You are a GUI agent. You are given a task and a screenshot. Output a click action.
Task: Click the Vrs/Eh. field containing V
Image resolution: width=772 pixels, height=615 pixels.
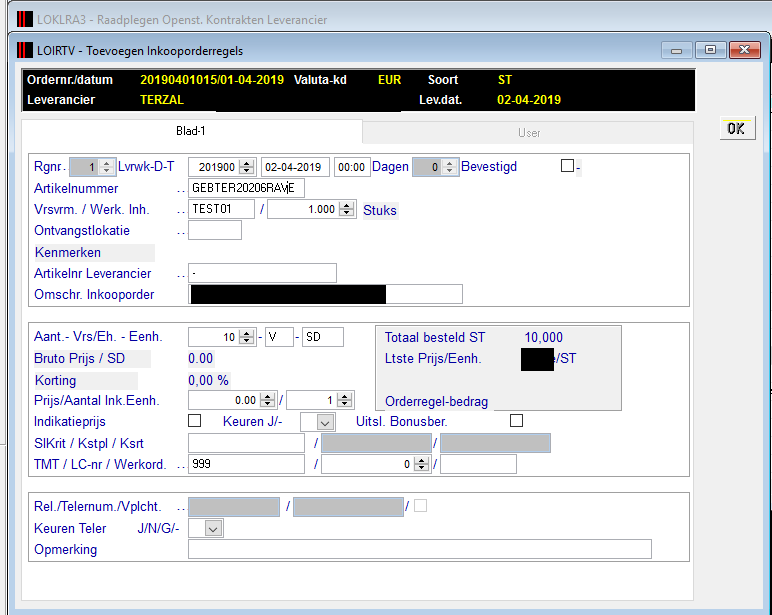(x=279, y=337)
